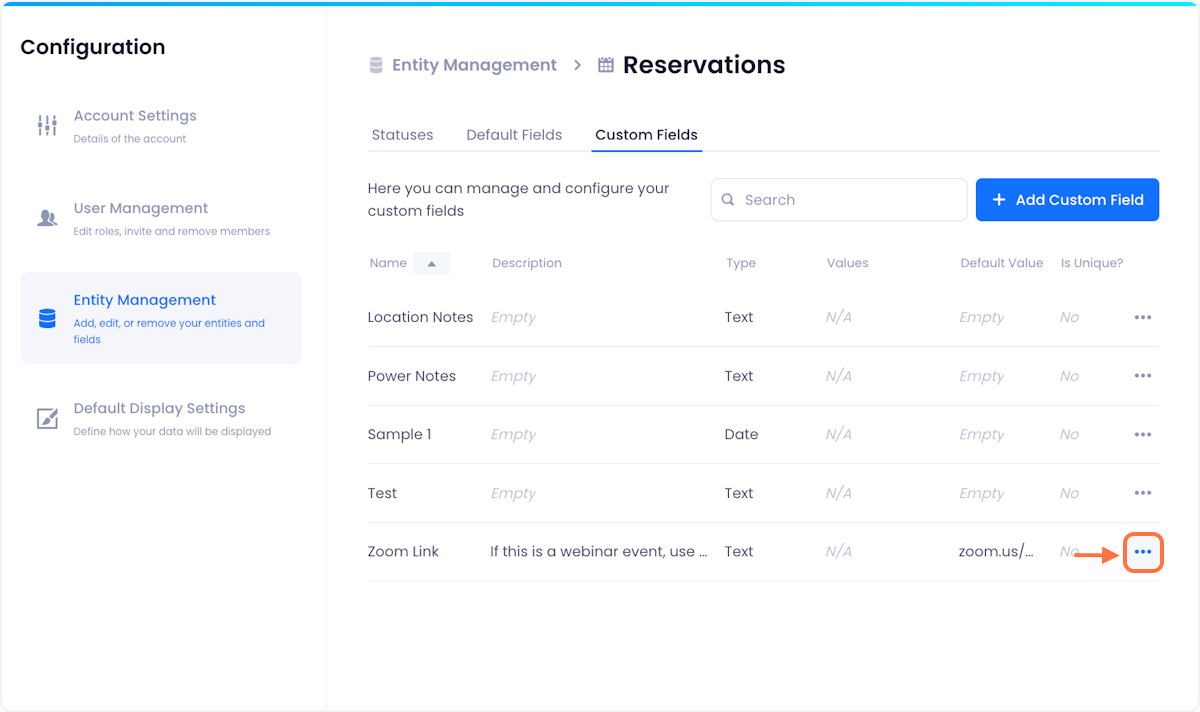Viewport: 1200px width, 712px height.
Task: Select the Type column header
Action: (741, 263)
